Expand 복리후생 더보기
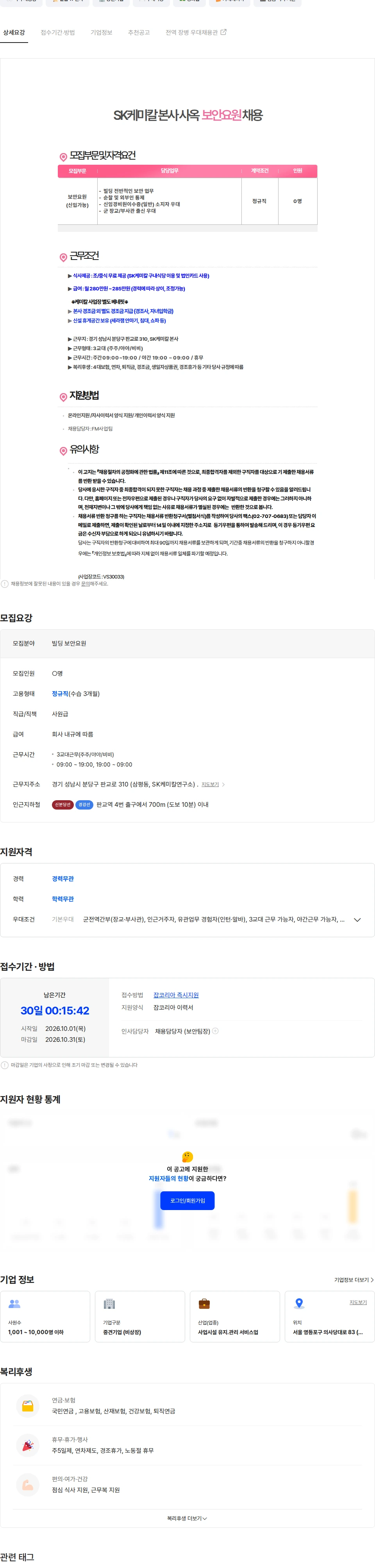375x1568 pixels. pyautogui.click(x=187, y=1519)
